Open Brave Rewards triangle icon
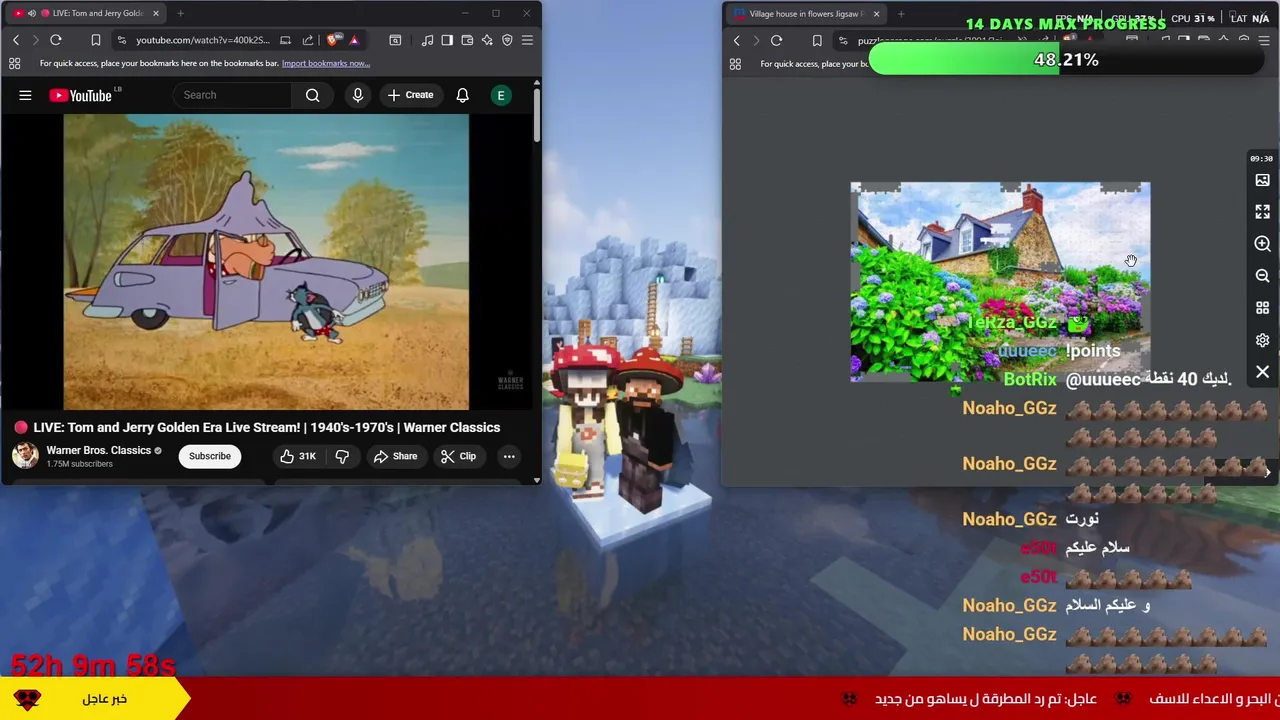This screenshot has width=1280, height=720. pos(354,40)
